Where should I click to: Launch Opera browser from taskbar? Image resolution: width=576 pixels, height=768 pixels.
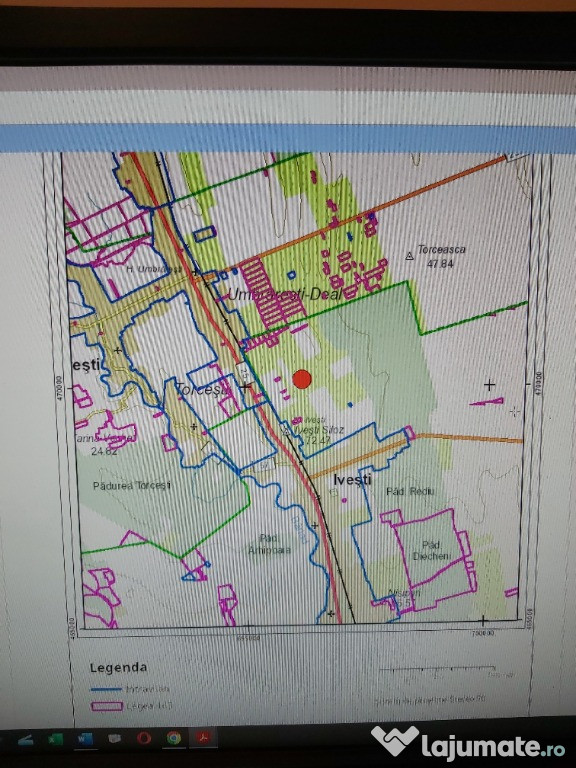pyautogui.click(x=144, y=738)
